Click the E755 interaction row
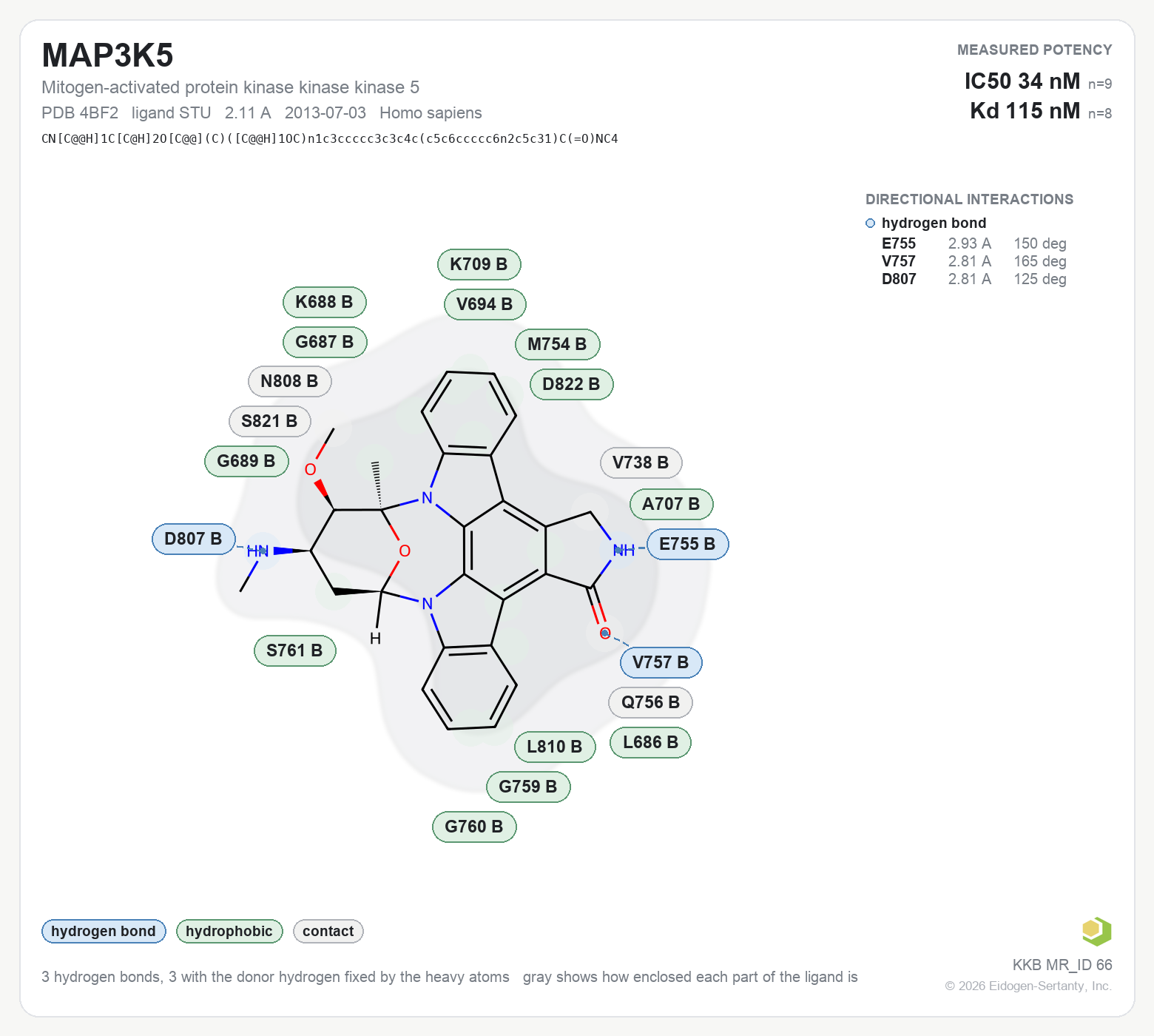Screen dimensions: 1154x1036 [974, 243]
